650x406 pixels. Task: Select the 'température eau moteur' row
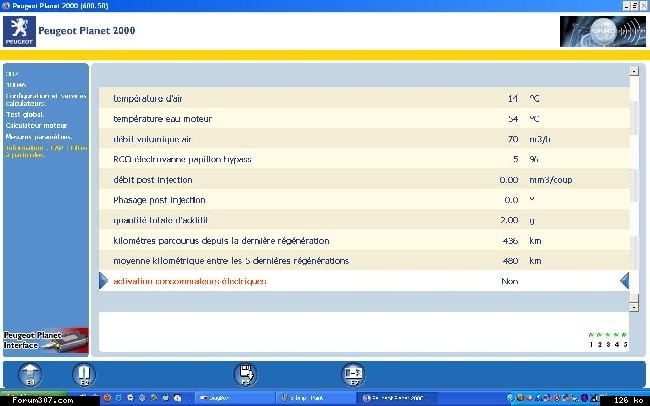364,119
